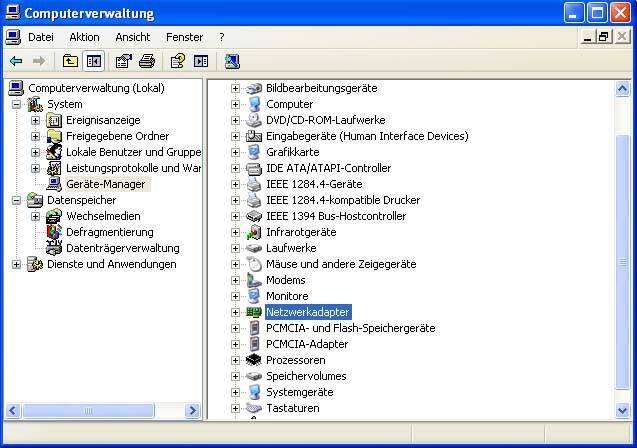Select Datenträgerverwaltung in the tree
The width and height of the screenshot is (637, 448).
122,248
